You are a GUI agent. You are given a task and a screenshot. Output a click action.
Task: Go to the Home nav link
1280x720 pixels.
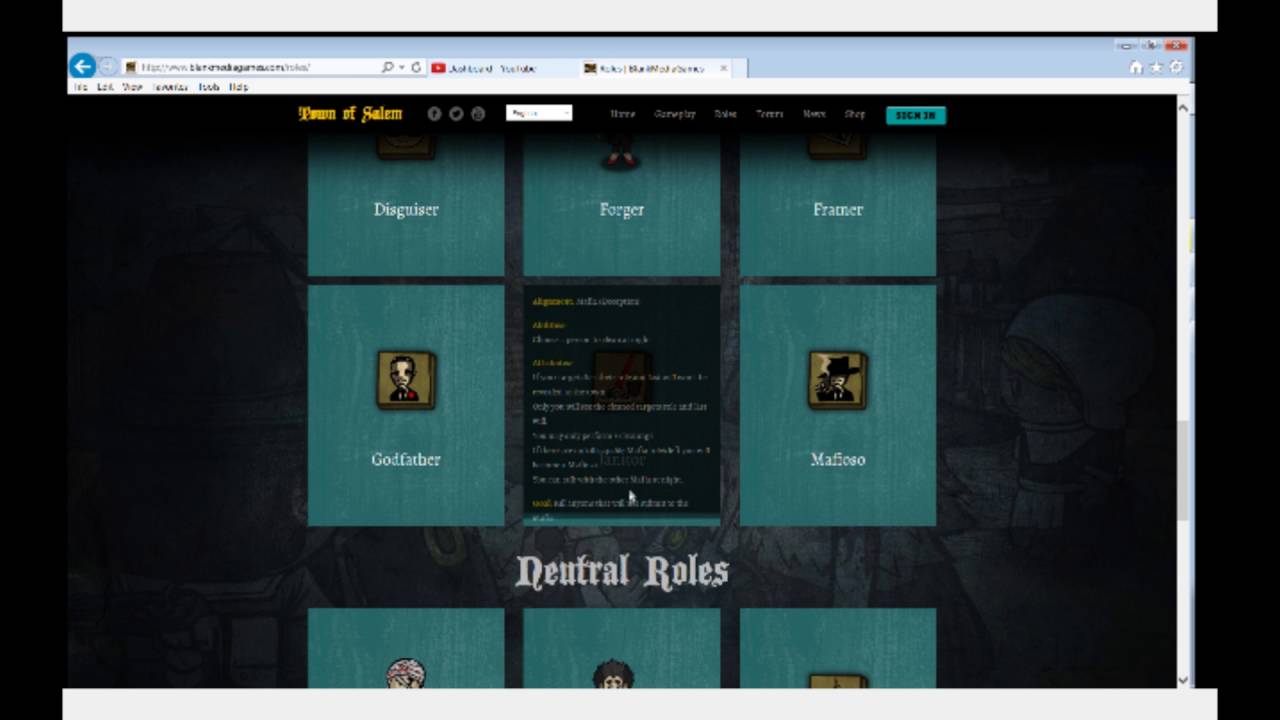(623, 114)
